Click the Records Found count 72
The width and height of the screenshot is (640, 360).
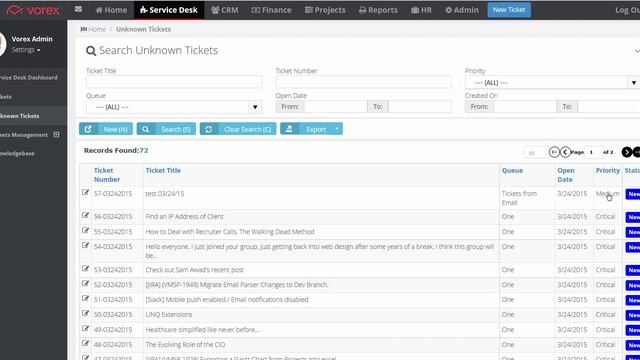pyautogui.click(x=144, y=150)
